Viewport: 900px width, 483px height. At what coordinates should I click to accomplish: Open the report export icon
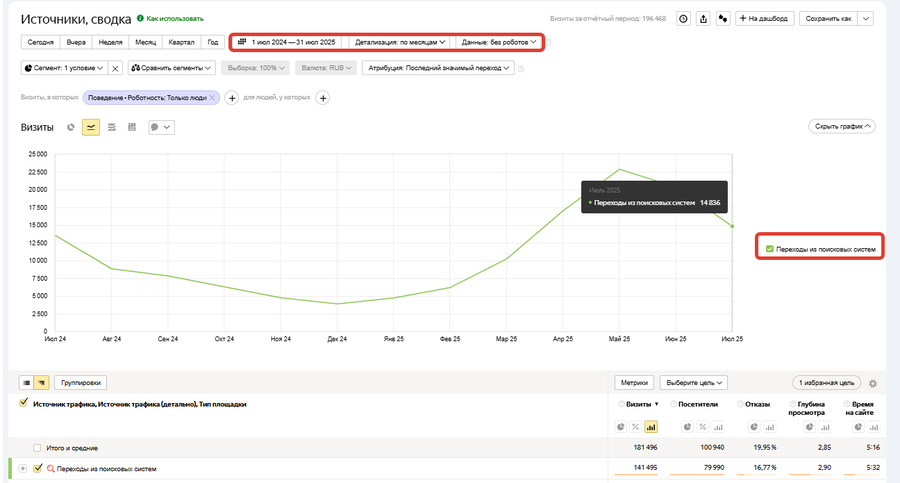(x=703, y=19)
